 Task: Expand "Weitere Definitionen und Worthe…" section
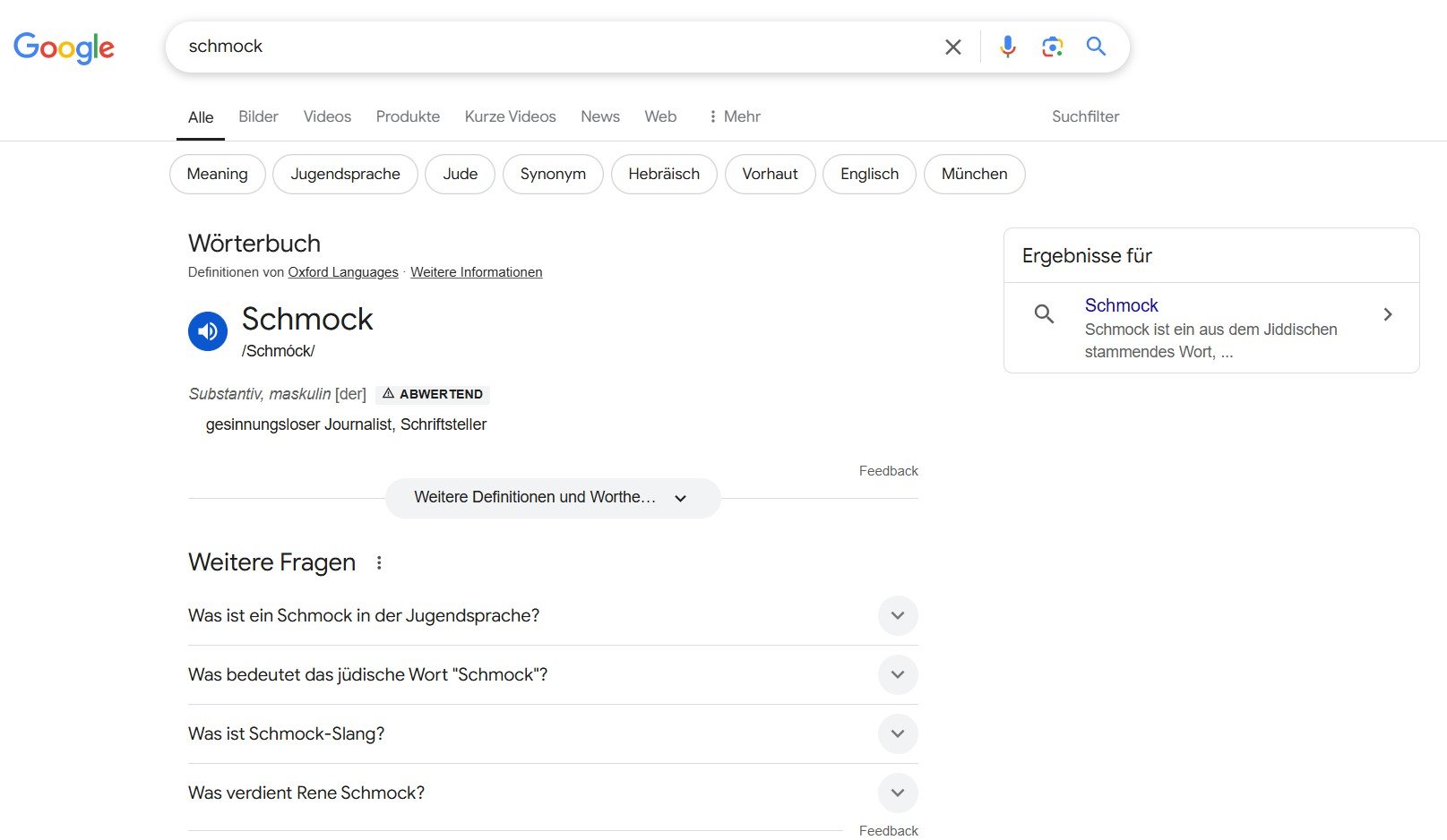[x=552, y=498]
